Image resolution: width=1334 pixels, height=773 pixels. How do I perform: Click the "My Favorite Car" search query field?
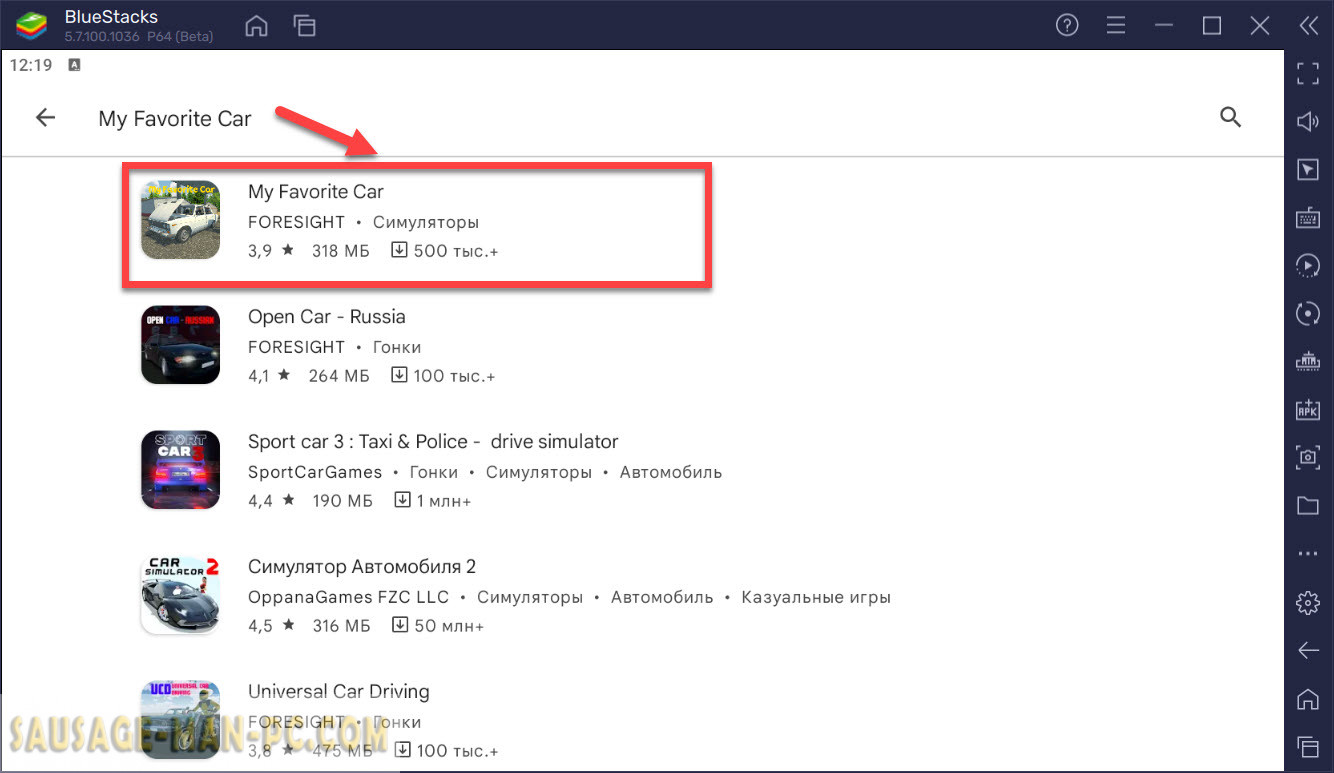coord(175,119)
